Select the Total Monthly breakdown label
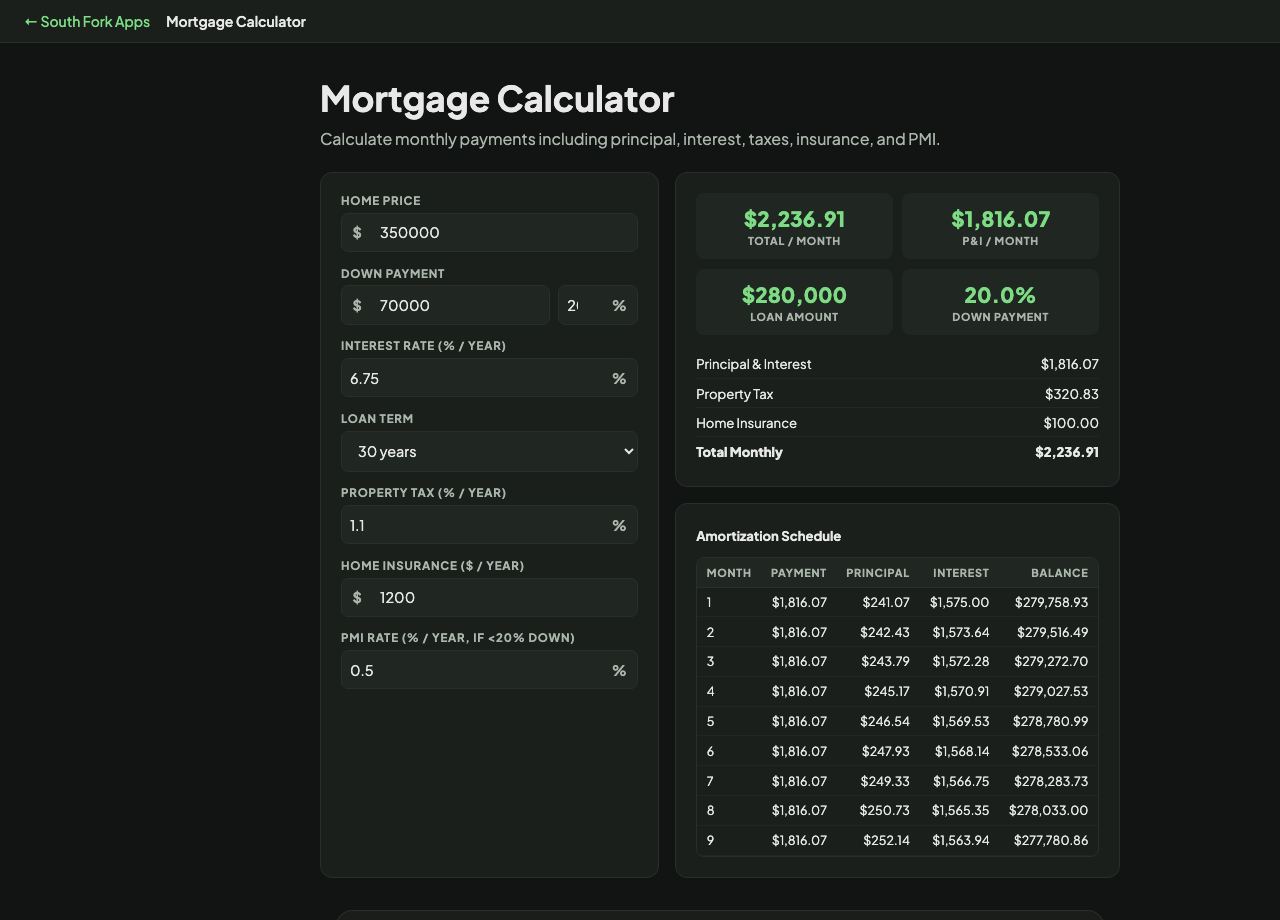The image size is (1280, 920). (739, 452)
